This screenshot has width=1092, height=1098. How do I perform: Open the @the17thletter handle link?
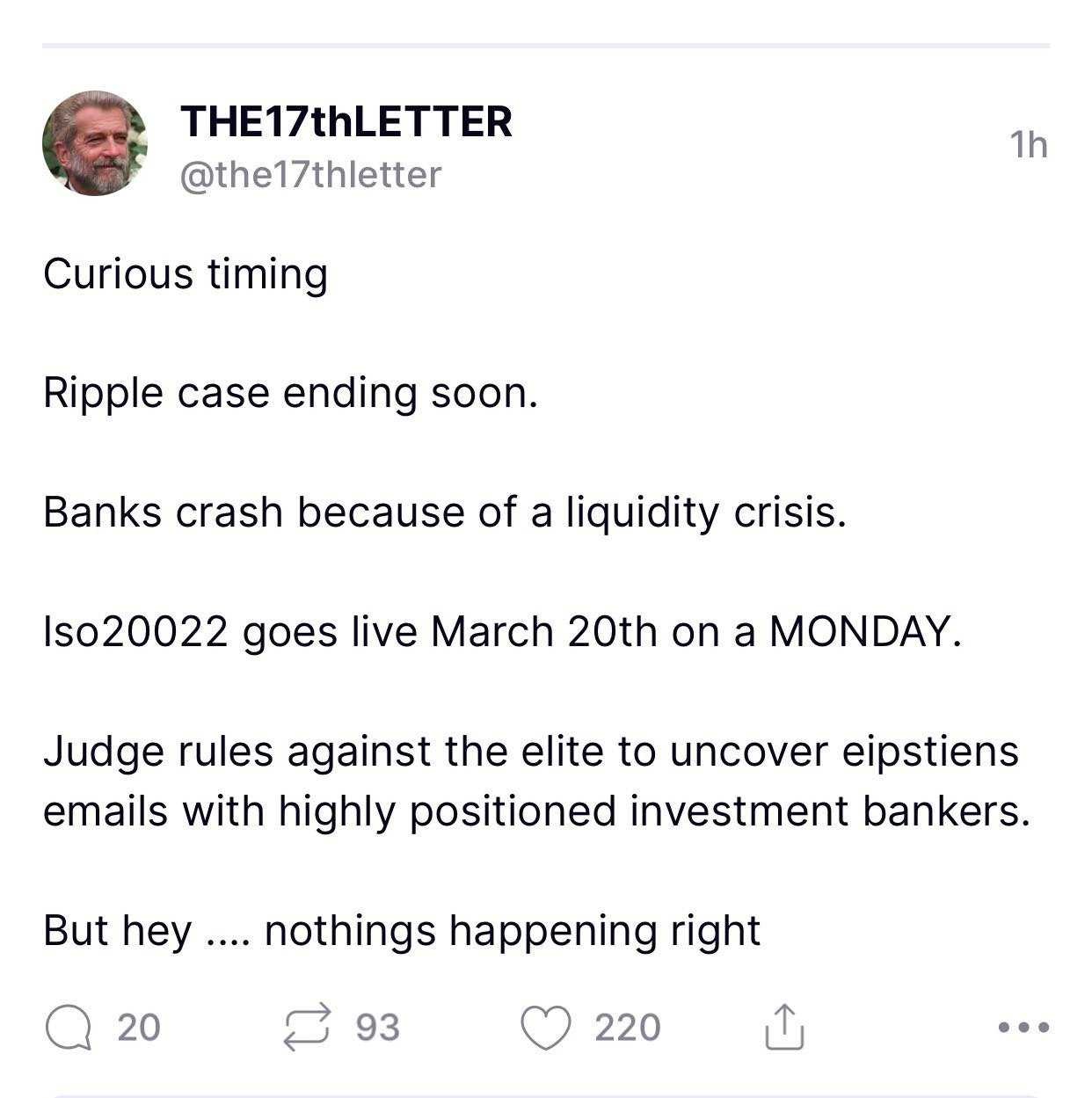click(310, 175)
